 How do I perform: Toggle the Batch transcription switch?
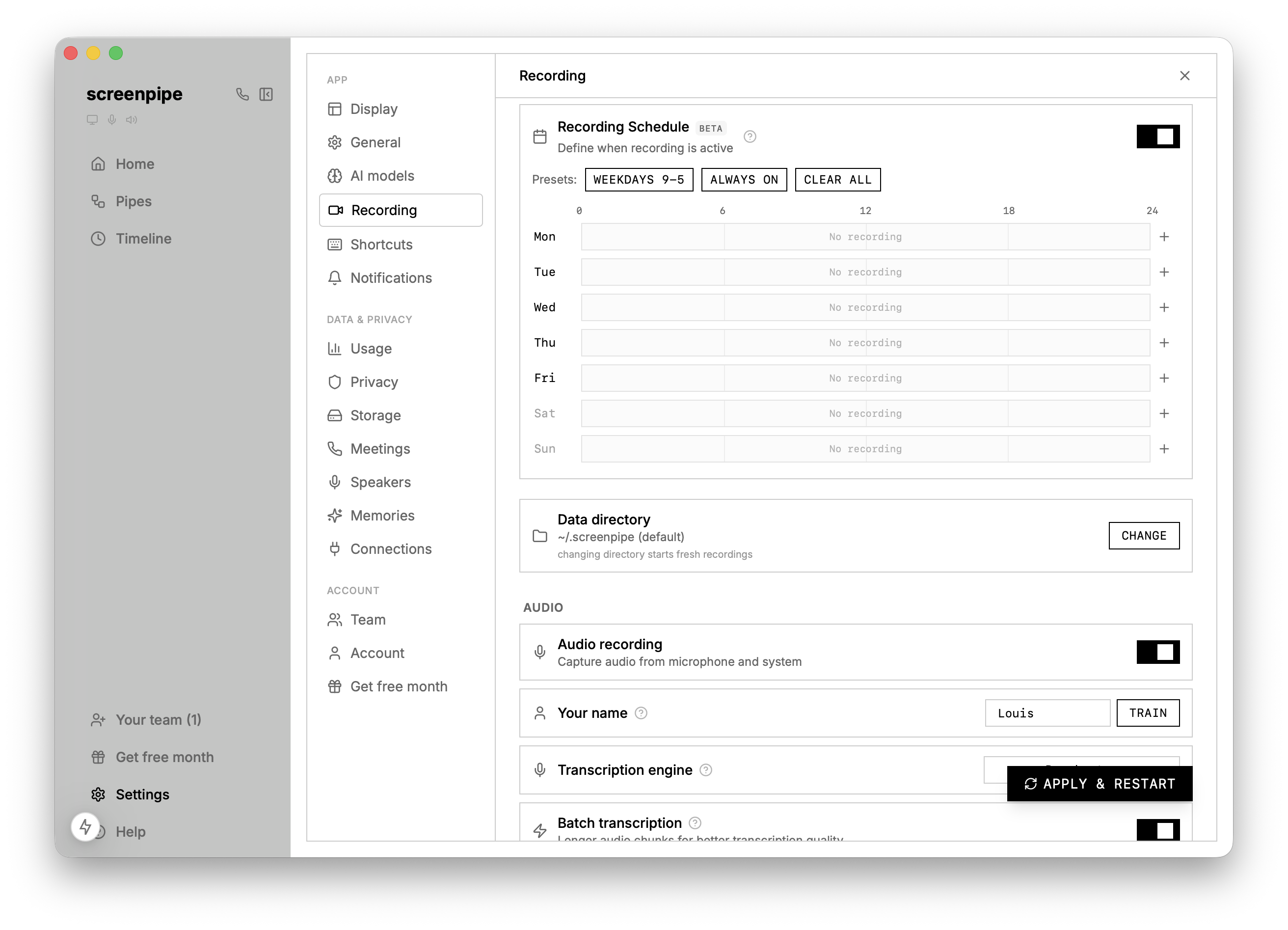coord(1157,830)
